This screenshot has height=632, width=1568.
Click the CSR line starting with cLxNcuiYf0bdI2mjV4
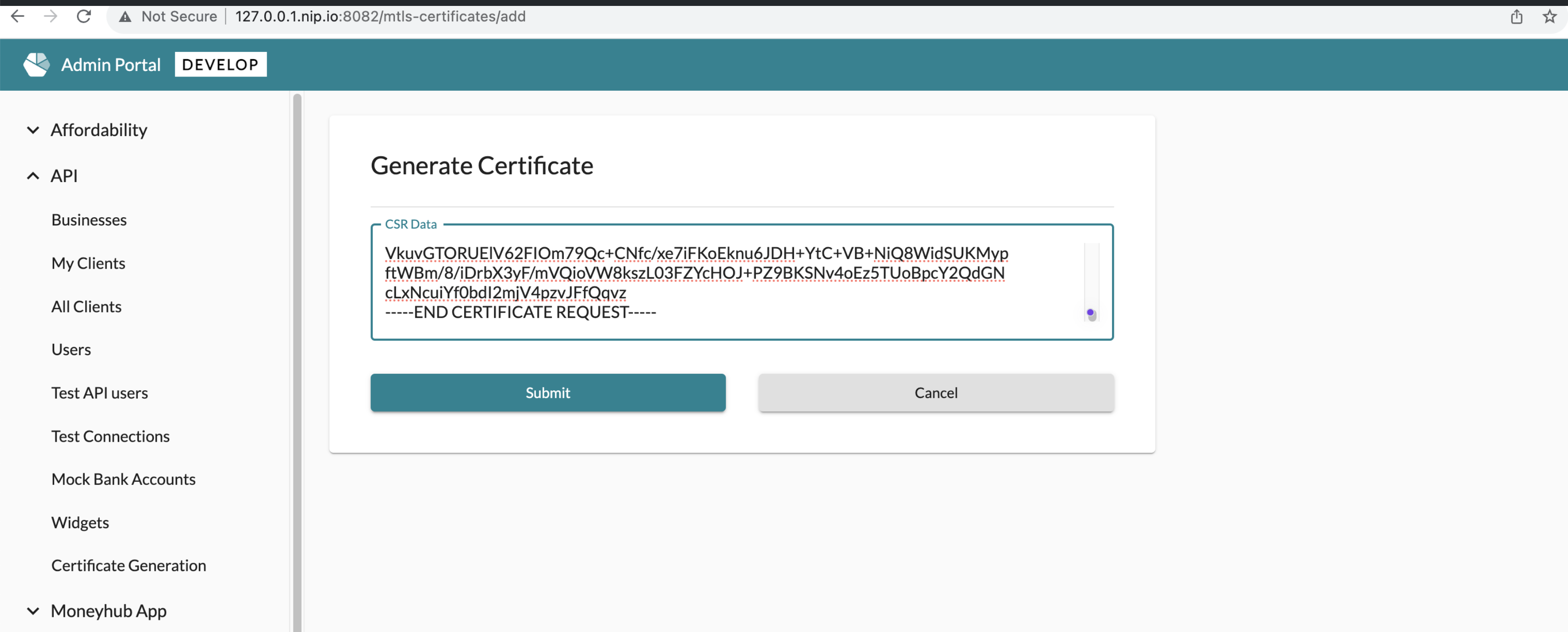(505, 293)
